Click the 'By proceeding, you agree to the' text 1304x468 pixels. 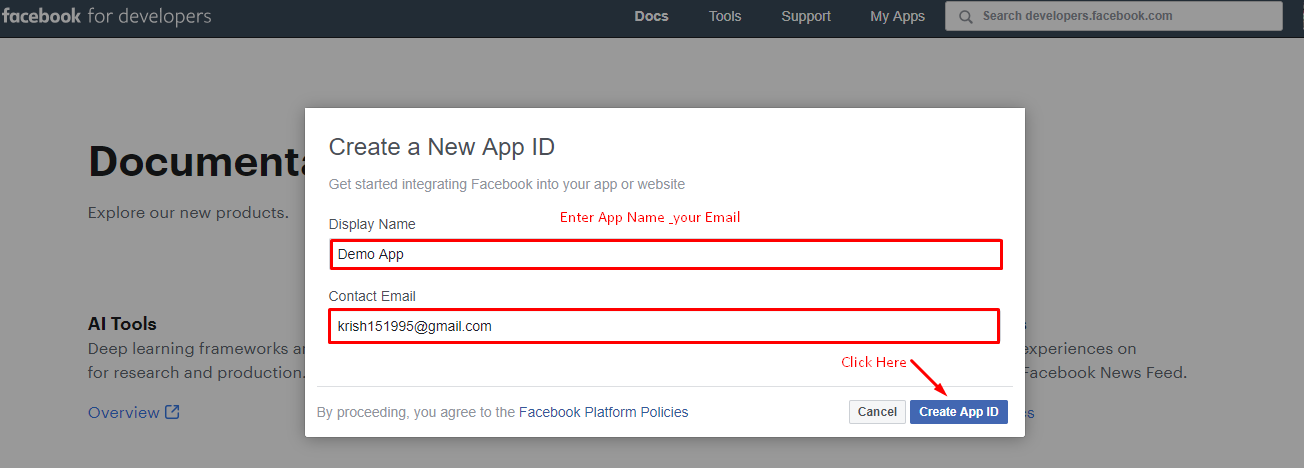coord(416,412)
